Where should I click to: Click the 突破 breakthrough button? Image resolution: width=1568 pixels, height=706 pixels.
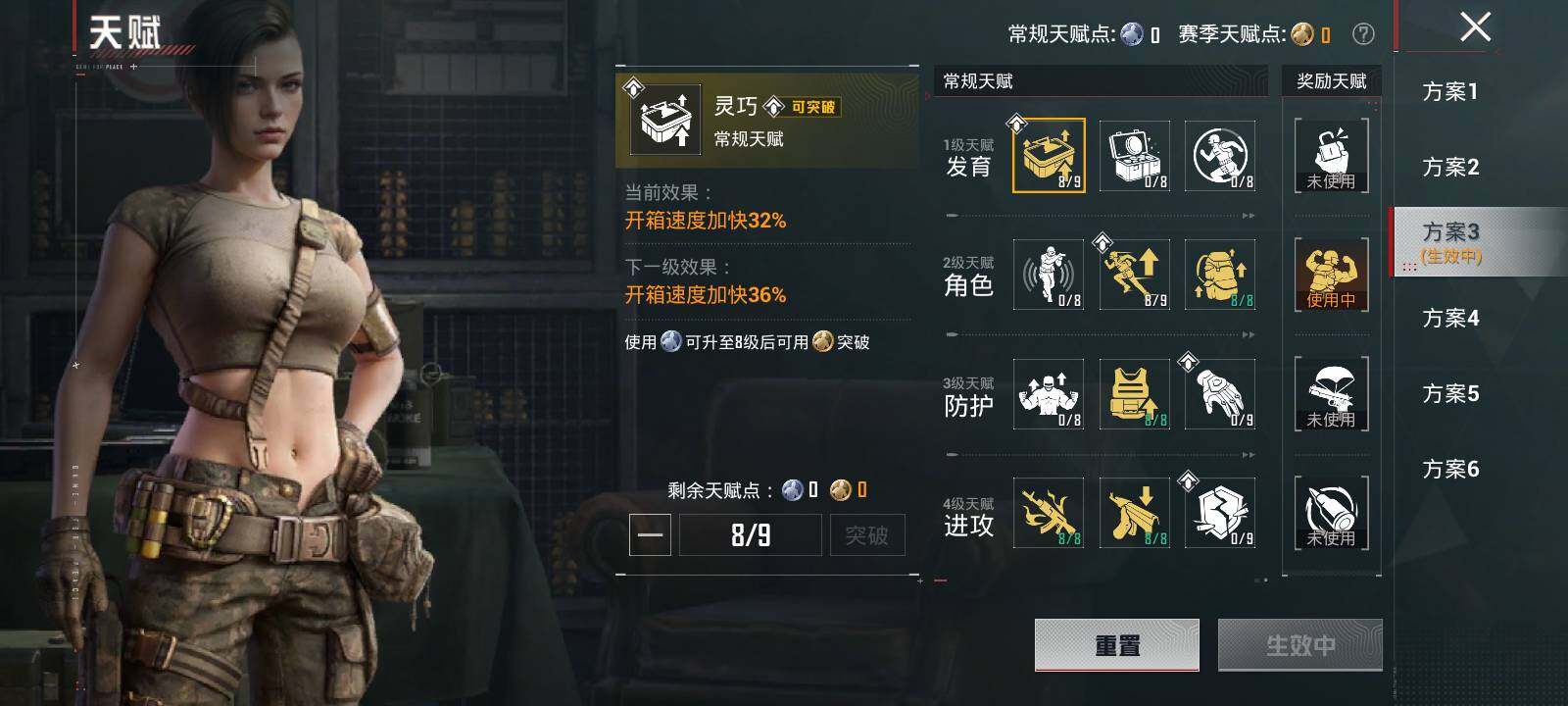click(866, 535)
